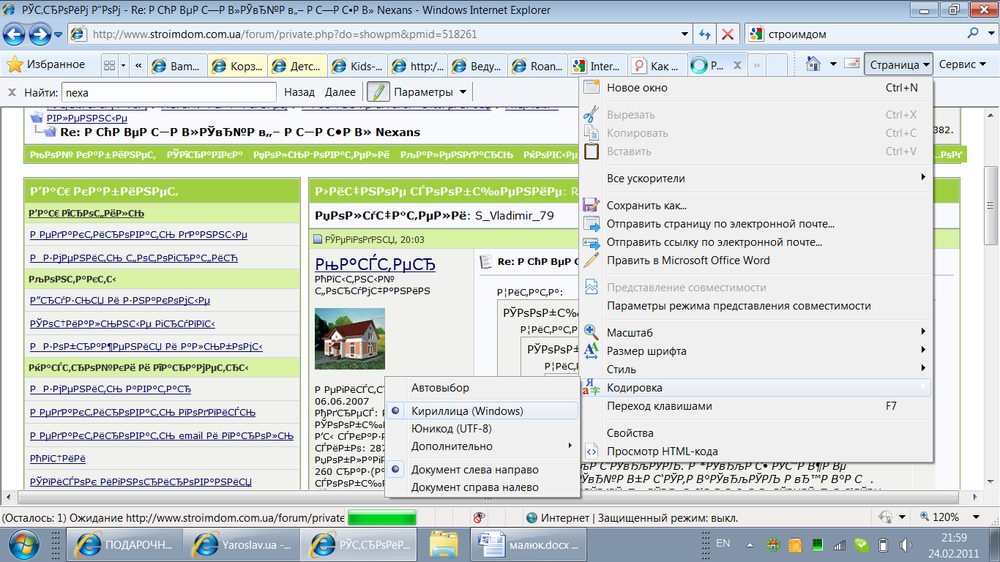Open the Сервис toolbar dropdown
Viewport: 1000px width, 562px height.
pyautogui.click(x=963, y=65)
